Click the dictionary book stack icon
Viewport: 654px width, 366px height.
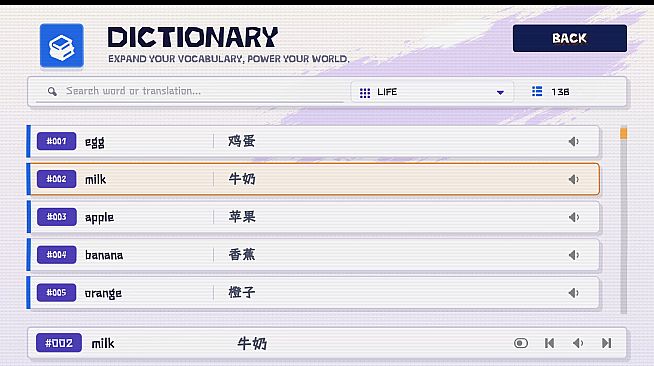pos(62,45)
